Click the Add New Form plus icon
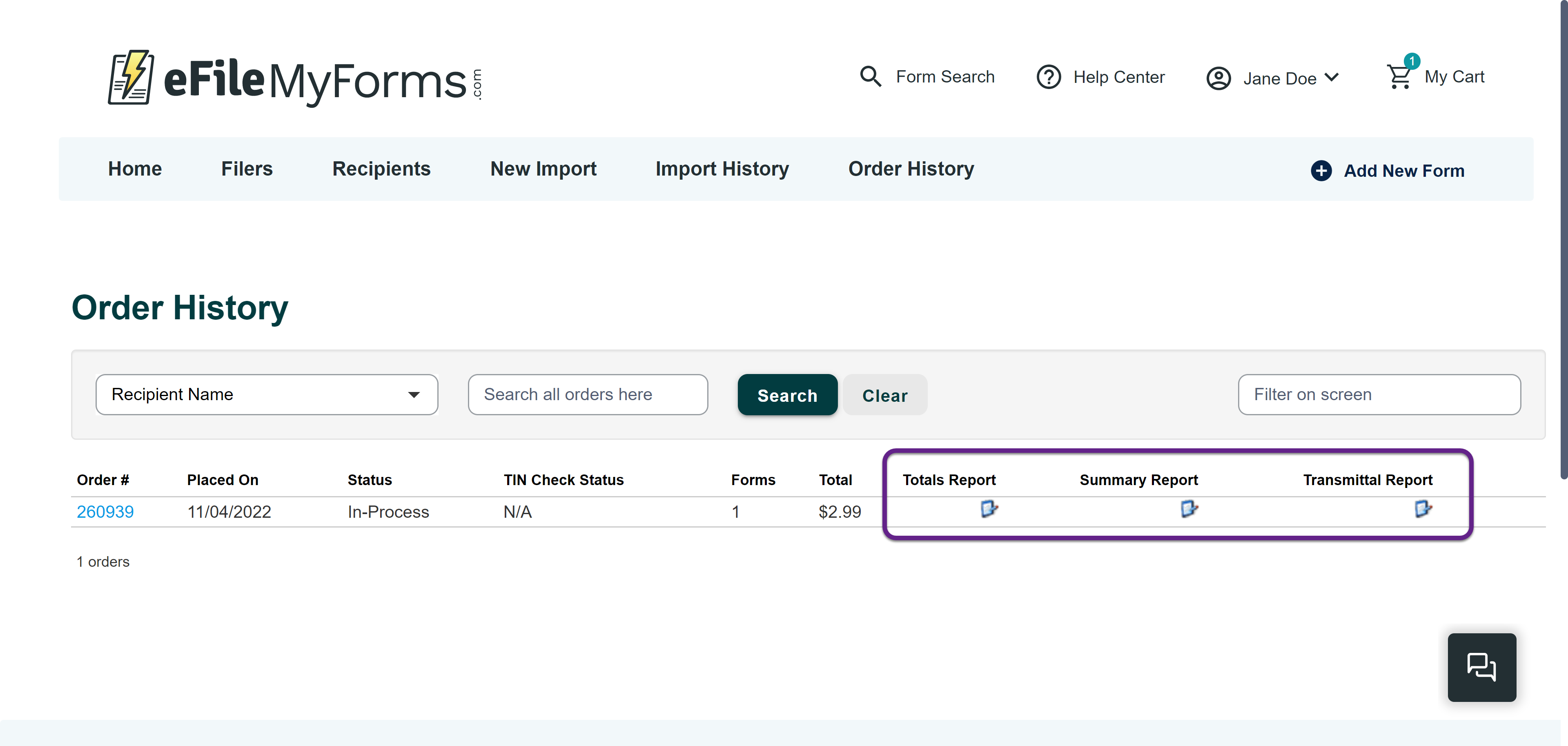The image size is (1568, 746). [x=1321, y=171]
